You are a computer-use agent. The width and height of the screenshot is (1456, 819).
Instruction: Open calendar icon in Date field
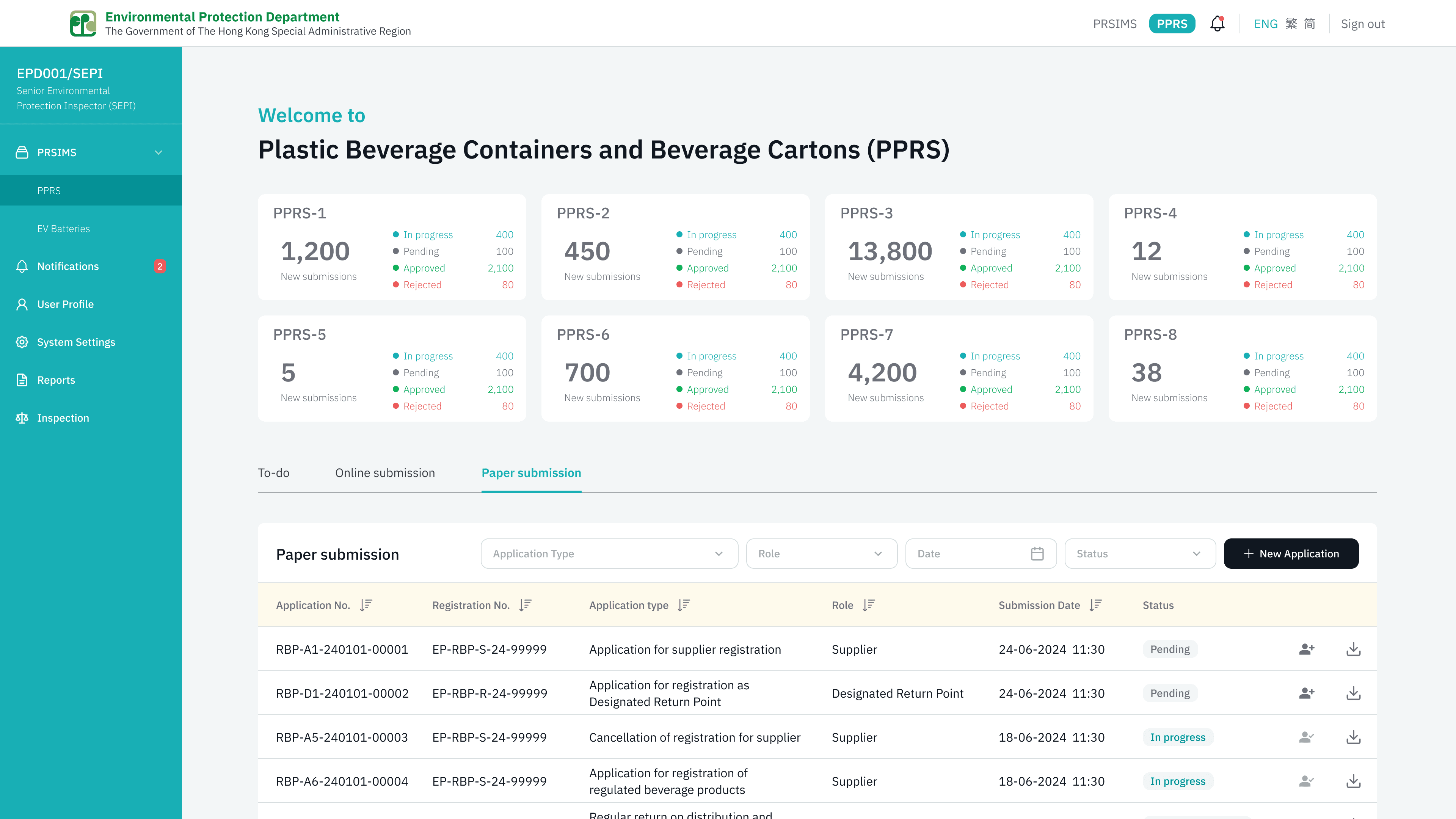tap(1037, 554)
